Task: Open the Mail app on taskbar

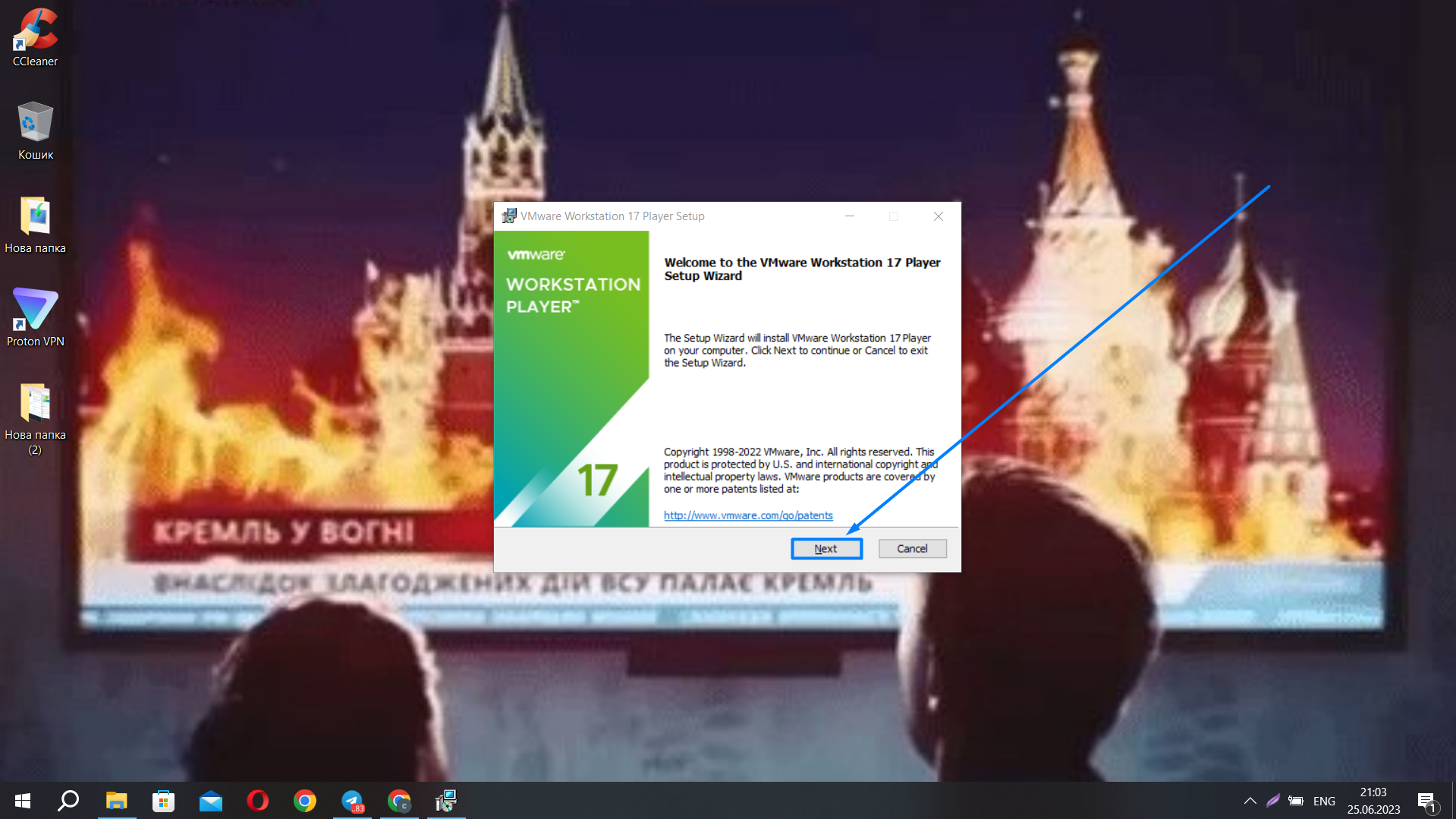Action: (211, 801)
